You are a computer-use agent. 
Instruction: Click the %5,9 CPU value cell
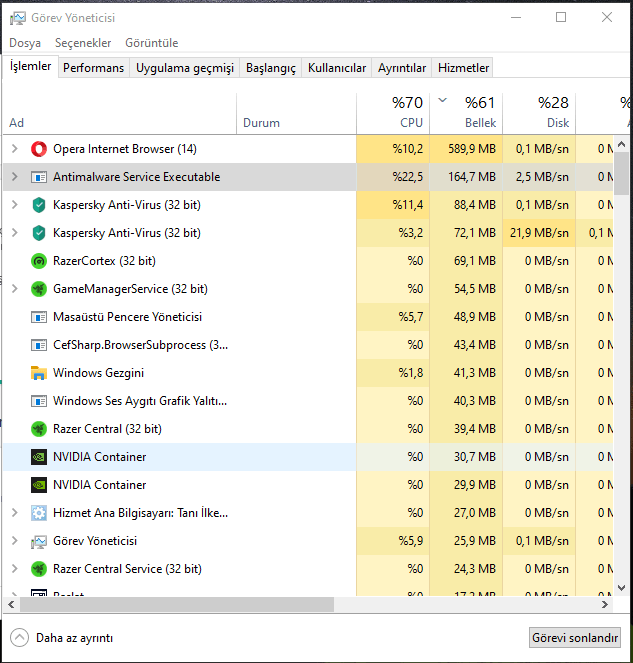(x=393, y=541)
